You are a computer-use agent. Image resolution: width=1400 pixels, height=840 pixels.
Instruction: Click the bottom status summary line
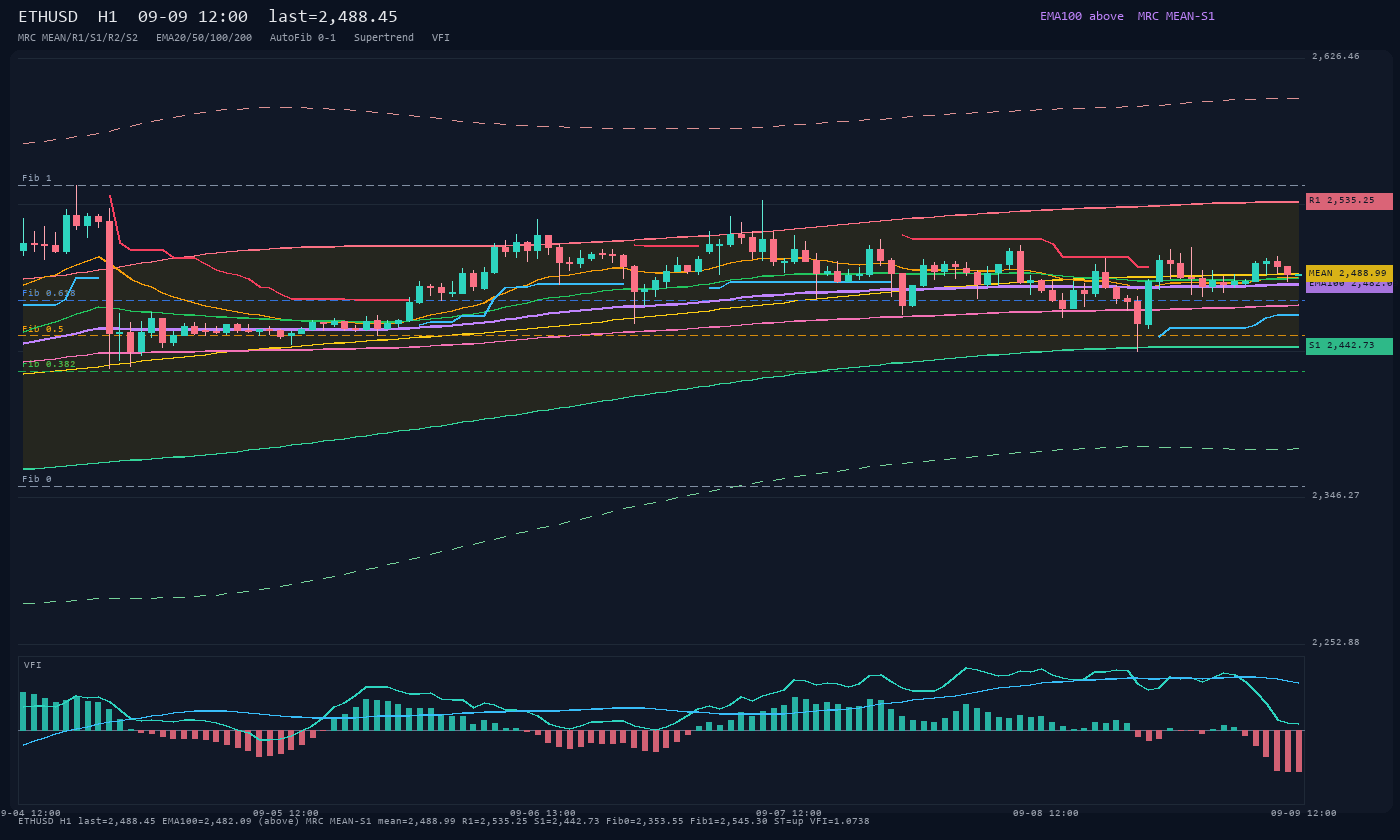pyautogui.click(x=444, y=821)
